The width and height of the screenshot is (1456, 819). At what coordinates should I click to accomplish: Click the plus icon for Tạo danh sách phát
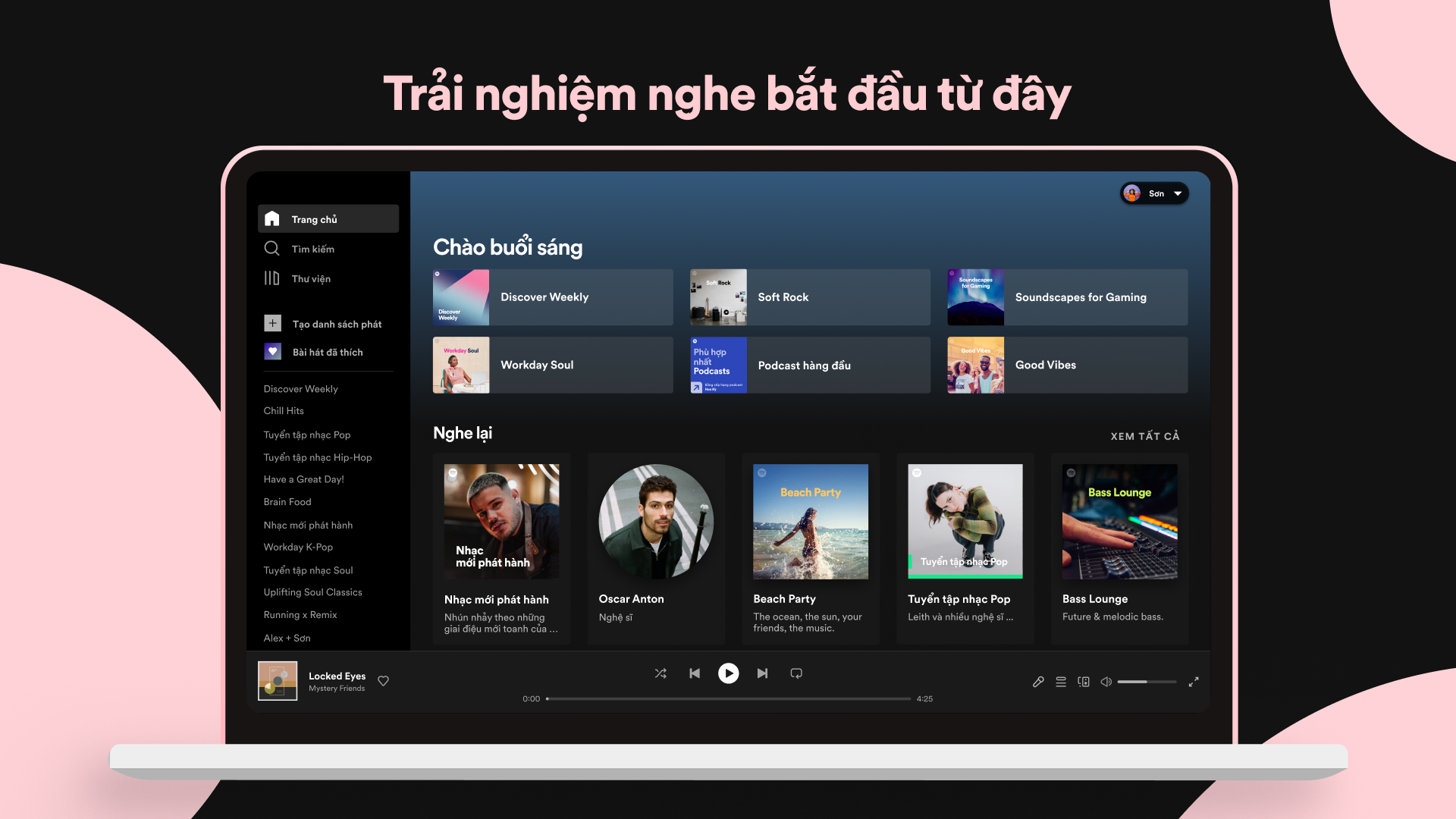(x=272, y=323)
